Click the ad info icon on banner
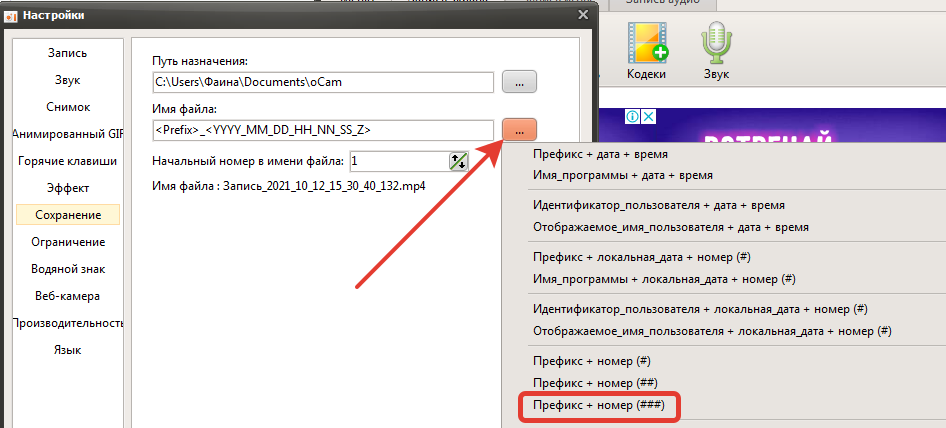This screenshot has width=946, height=428. (631, 117)
